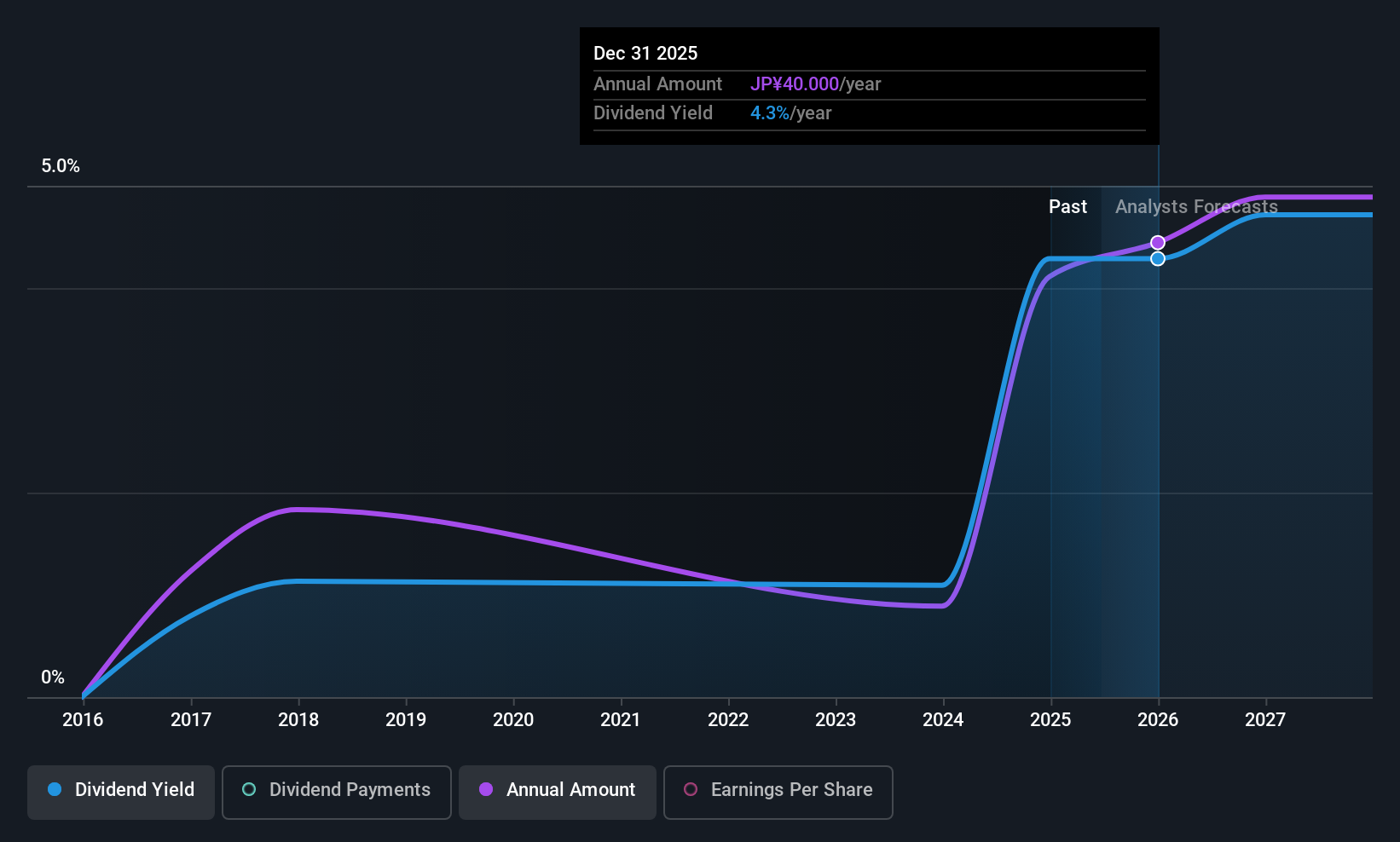Click the purple Annual Amount legend dot
Viewport: 1400px width, 842px height.
[x=486, y=789]
